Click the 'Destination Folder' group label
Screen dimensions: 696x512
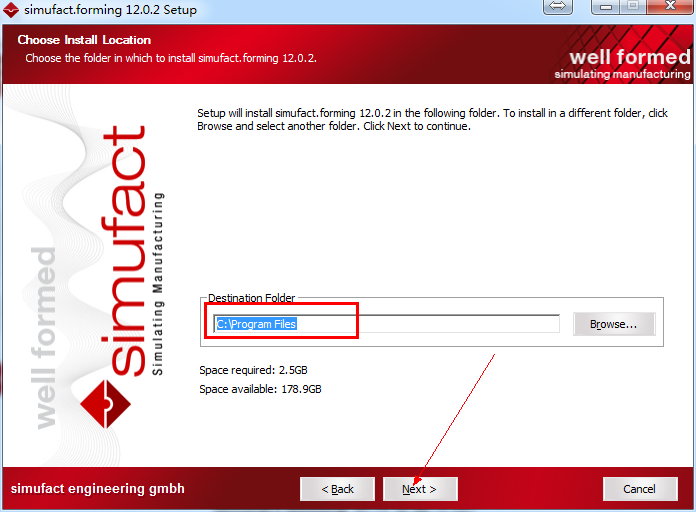[x=251, y=298]
